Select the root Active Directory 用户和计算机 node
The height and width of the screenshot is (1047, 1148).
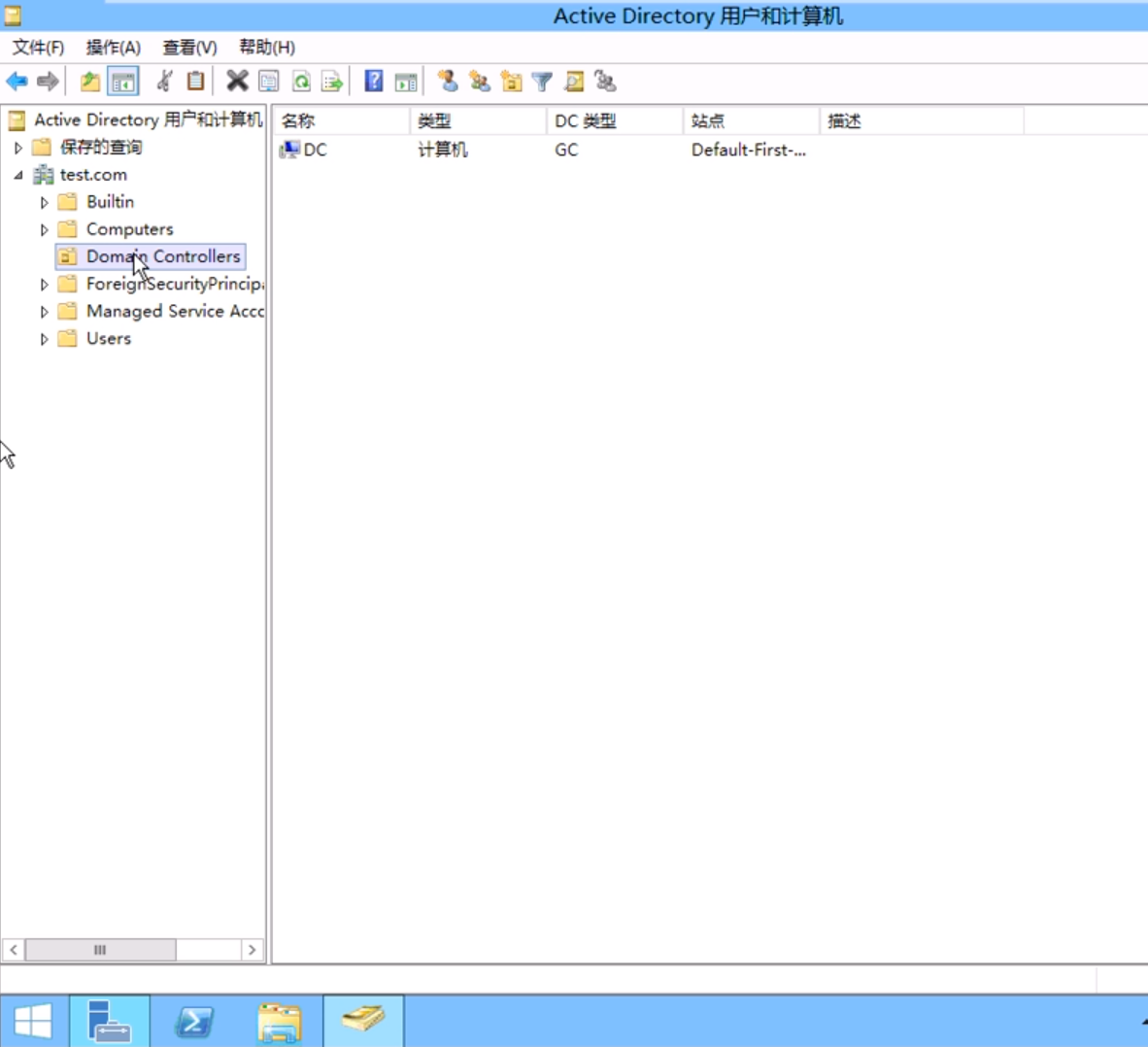click(x=148, y=119)
